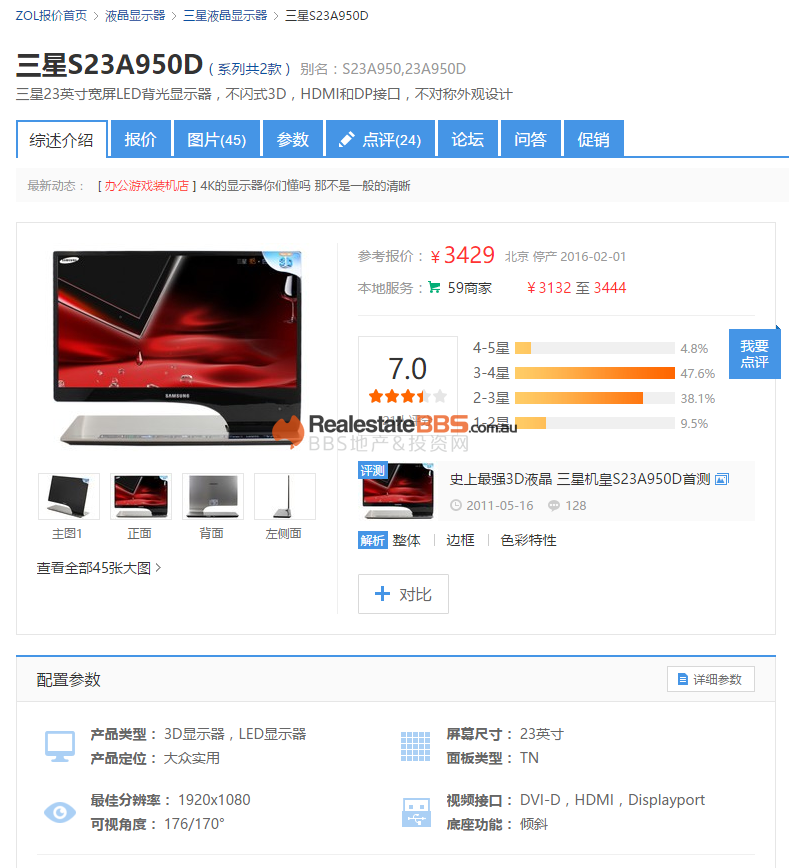Switch to the 报价 tab
Viewport: 789px width, 868px height.
coord(140,140)
